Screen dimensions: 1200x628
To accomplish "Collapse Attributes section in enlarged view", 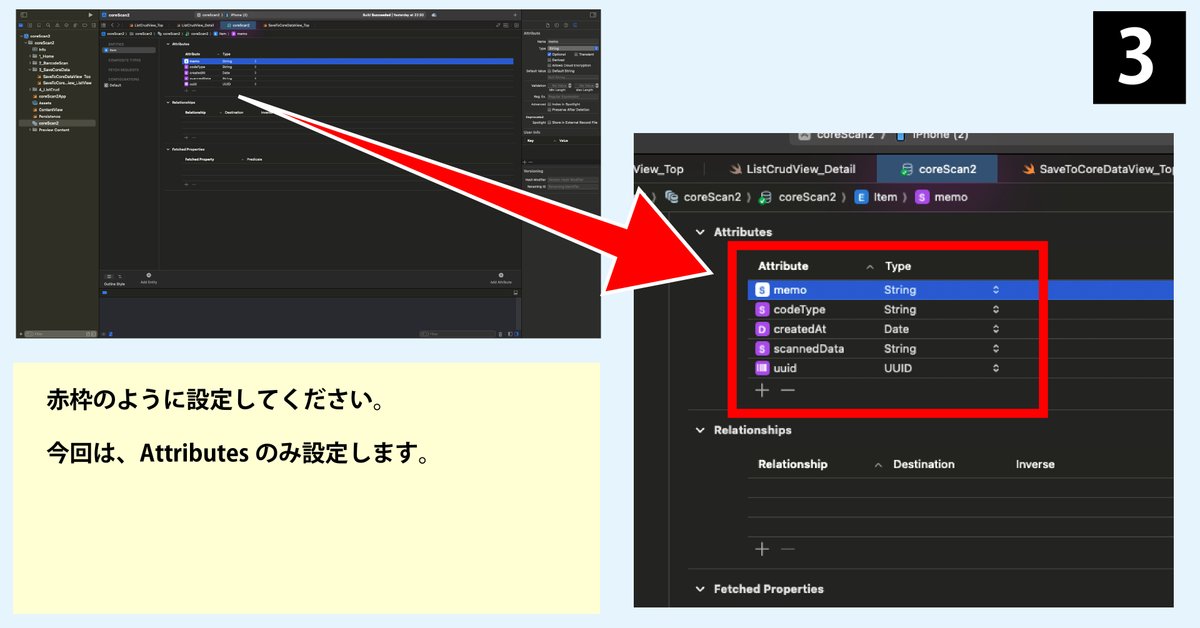I will [x=700, y=232].
